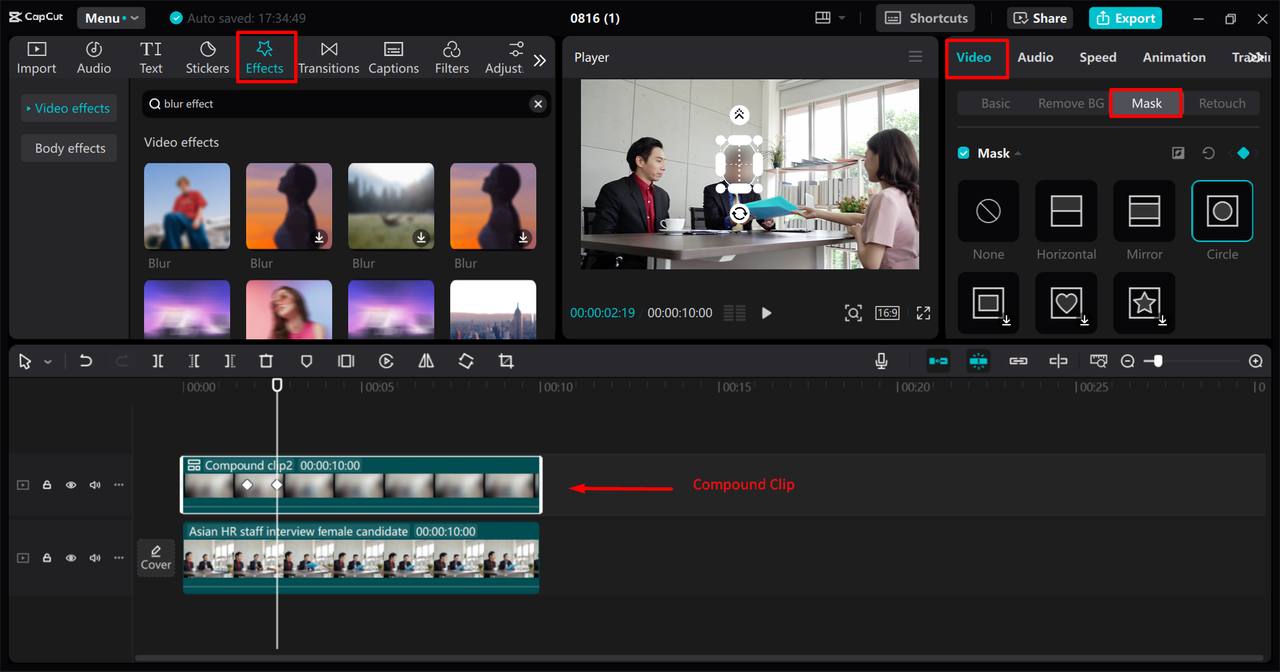
Task: Open the Filters tab
Action: 451,58
